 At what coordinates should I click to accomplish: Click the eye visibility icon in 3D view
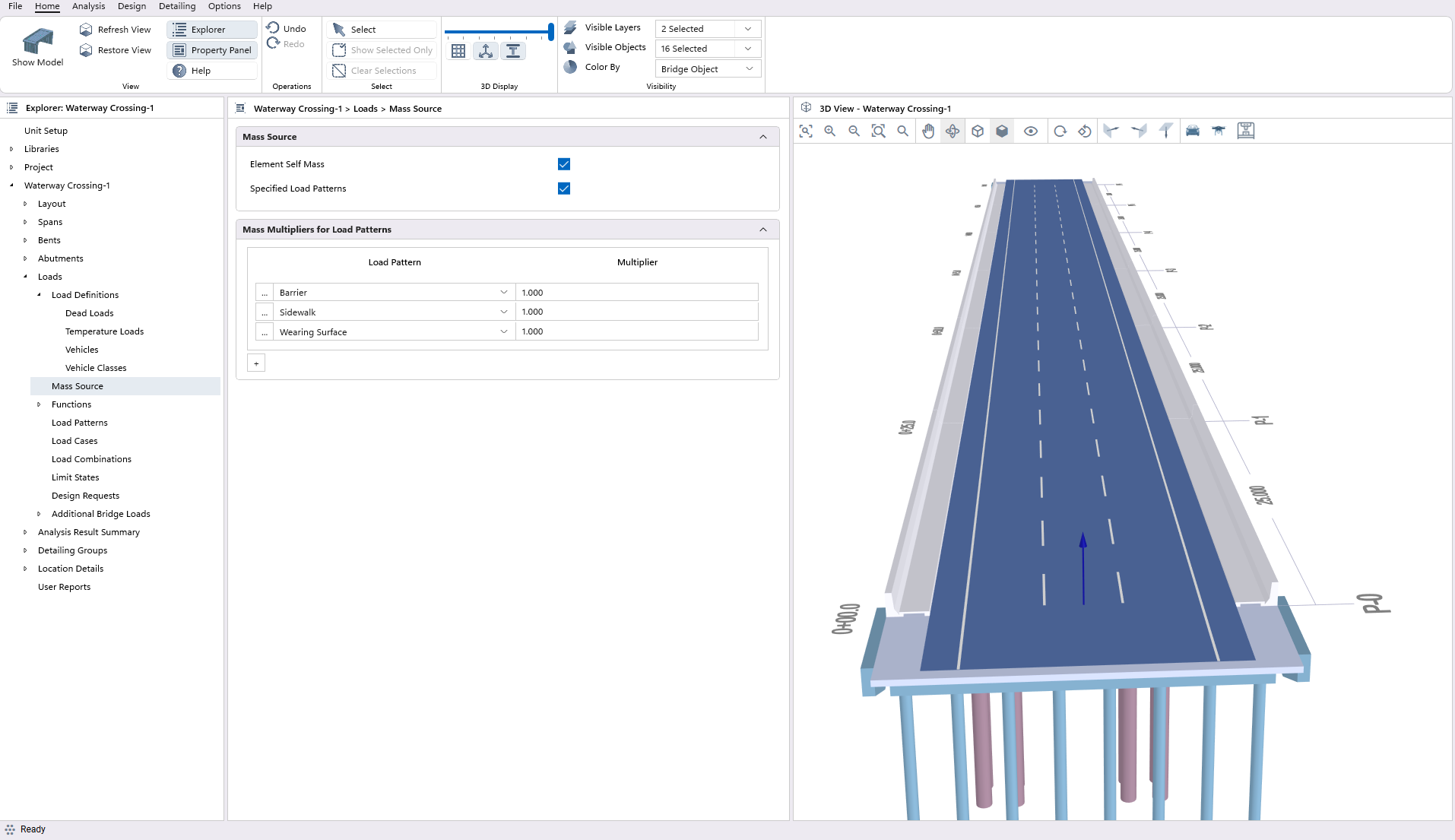[1031, 131]
